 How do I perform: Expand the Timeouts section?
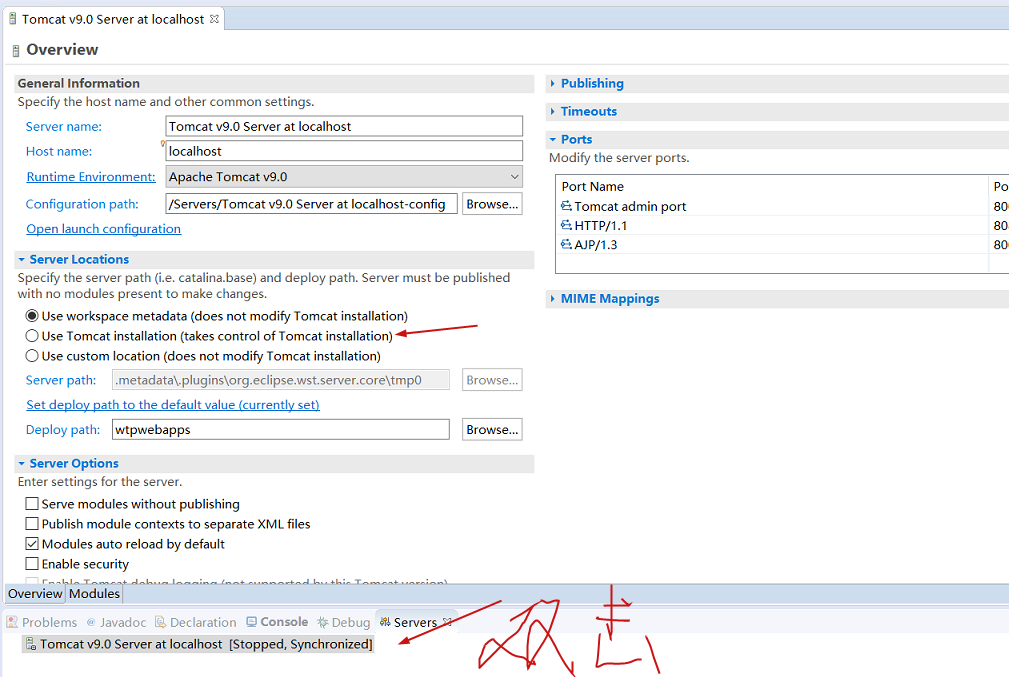click(552, 111)
